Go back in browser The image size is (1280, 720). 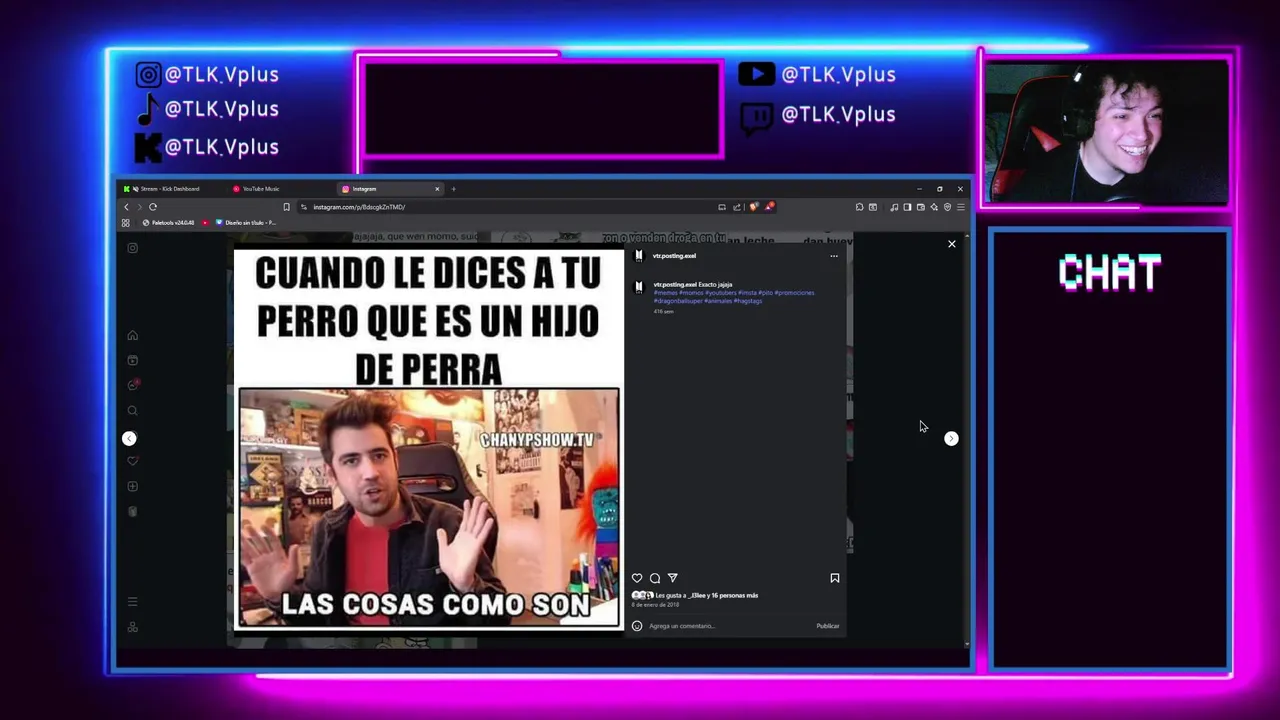(126, 207)
